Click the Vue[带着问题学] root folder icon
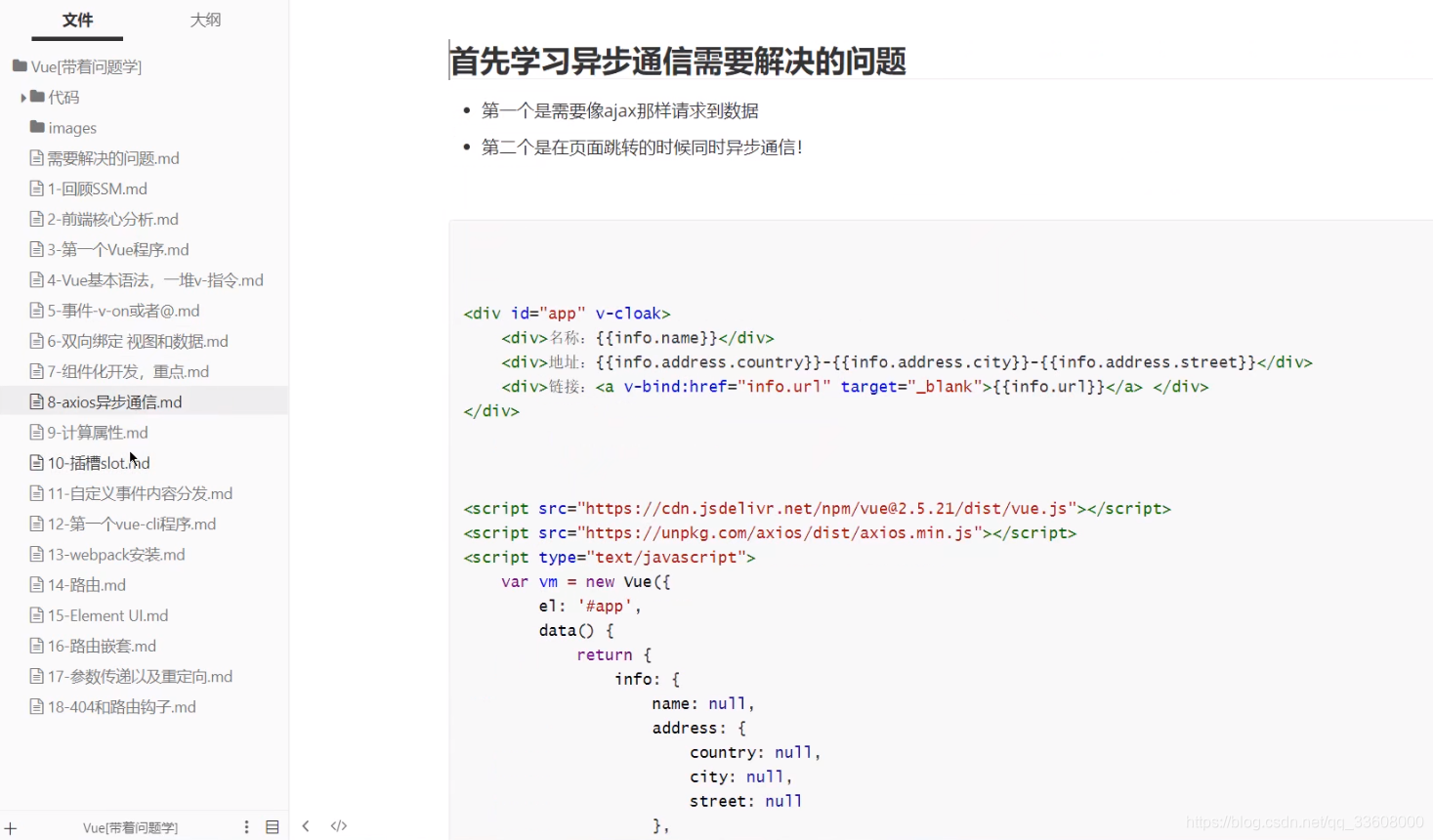The image size is (1433, 840). coord(20,65)
